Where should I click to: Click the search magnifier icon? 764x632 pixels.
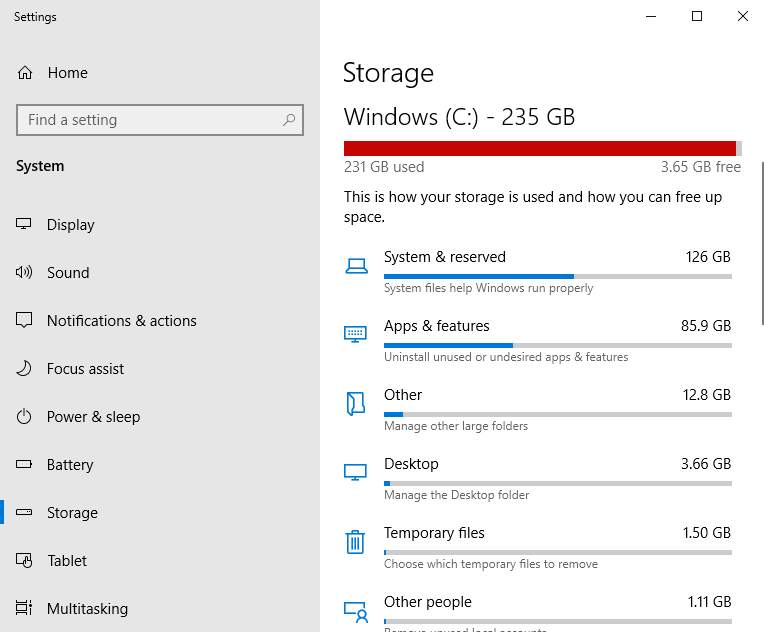[x=289, y=119]
